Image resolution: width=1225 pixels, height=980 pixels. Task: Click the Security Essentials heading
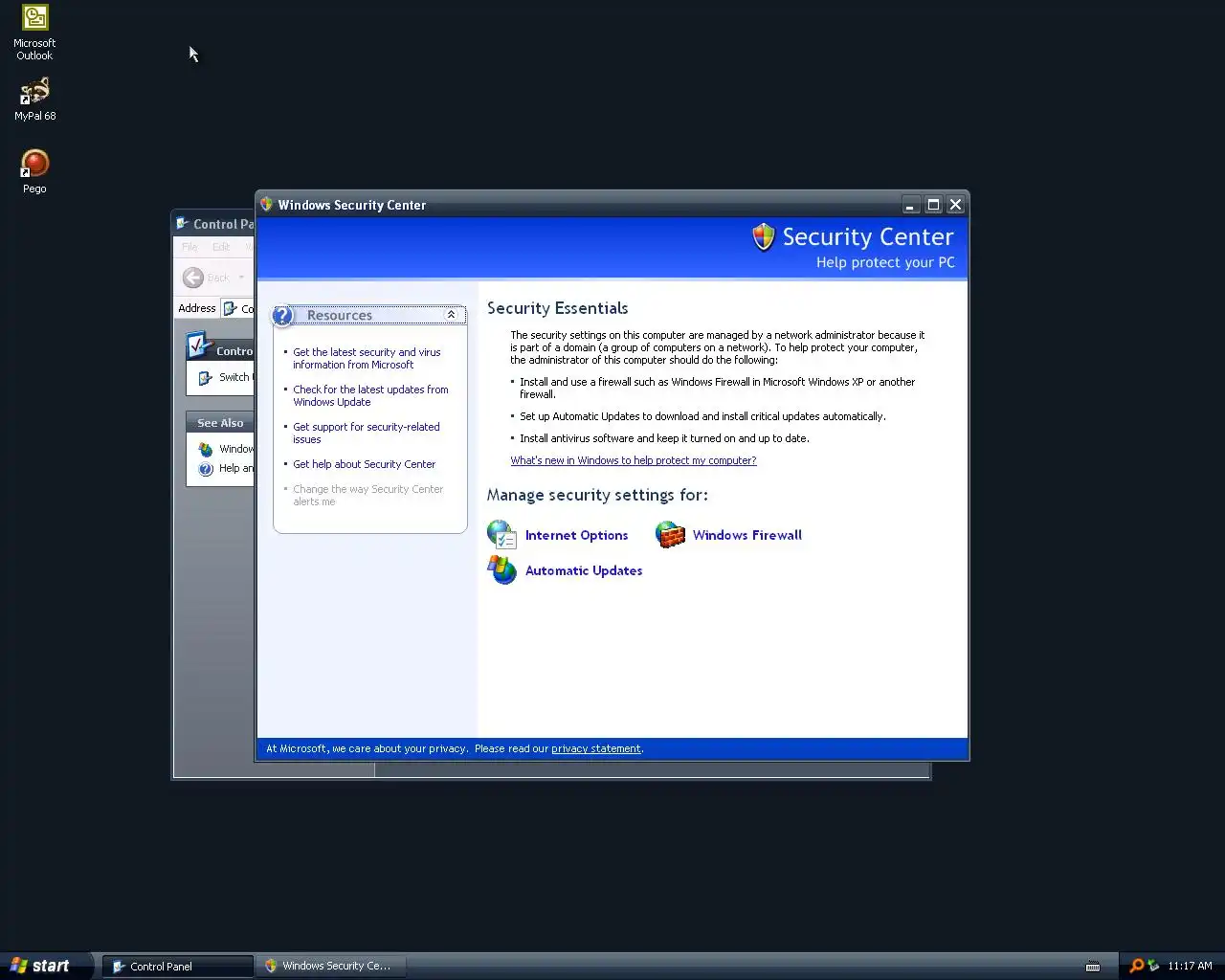point(557,308)
